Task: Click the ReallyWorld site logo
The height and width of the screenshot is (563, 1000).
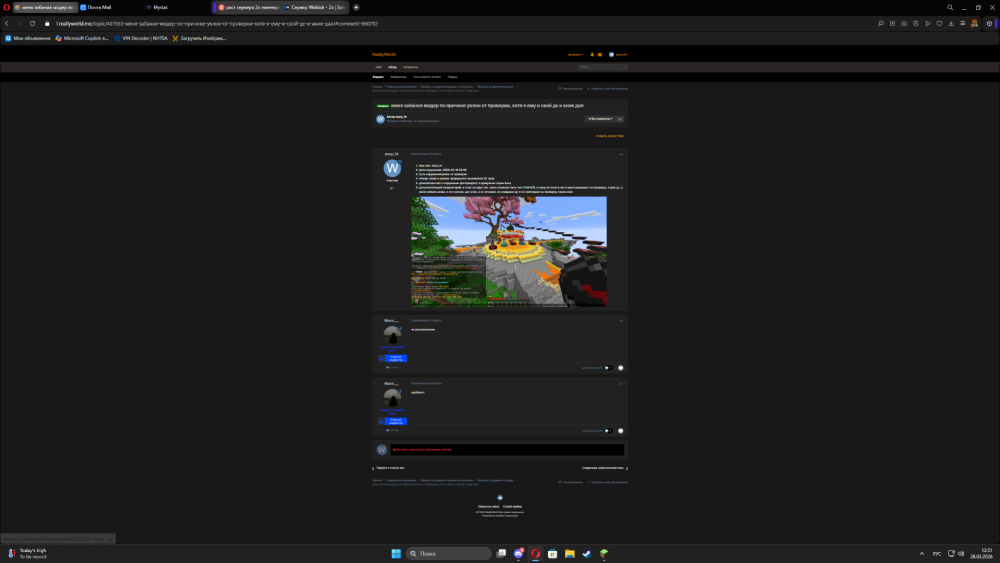Action: pyautogui.click(x=384, y=54)
